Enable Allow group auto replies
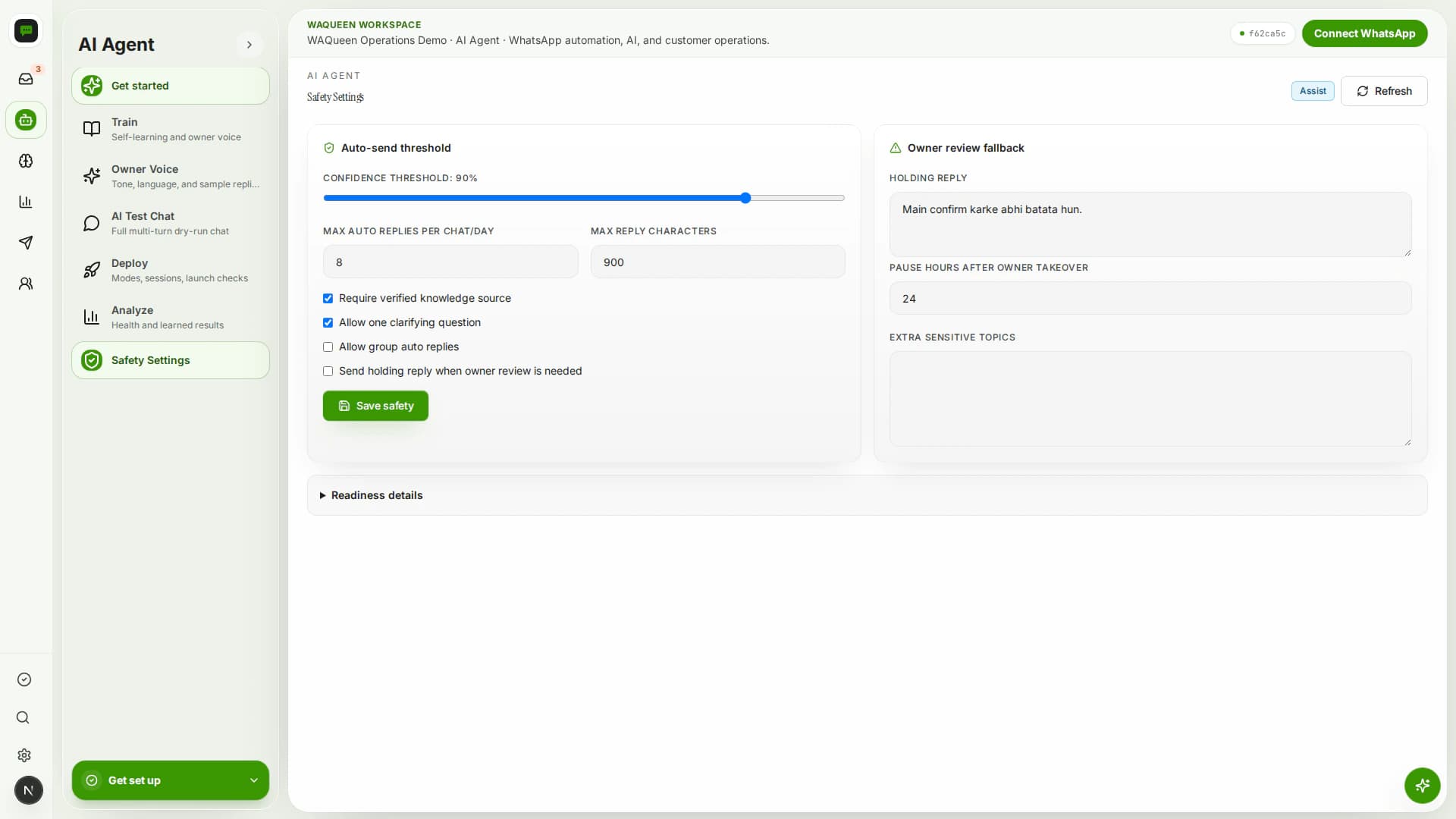1456x819 pixels. pos(328,347)
